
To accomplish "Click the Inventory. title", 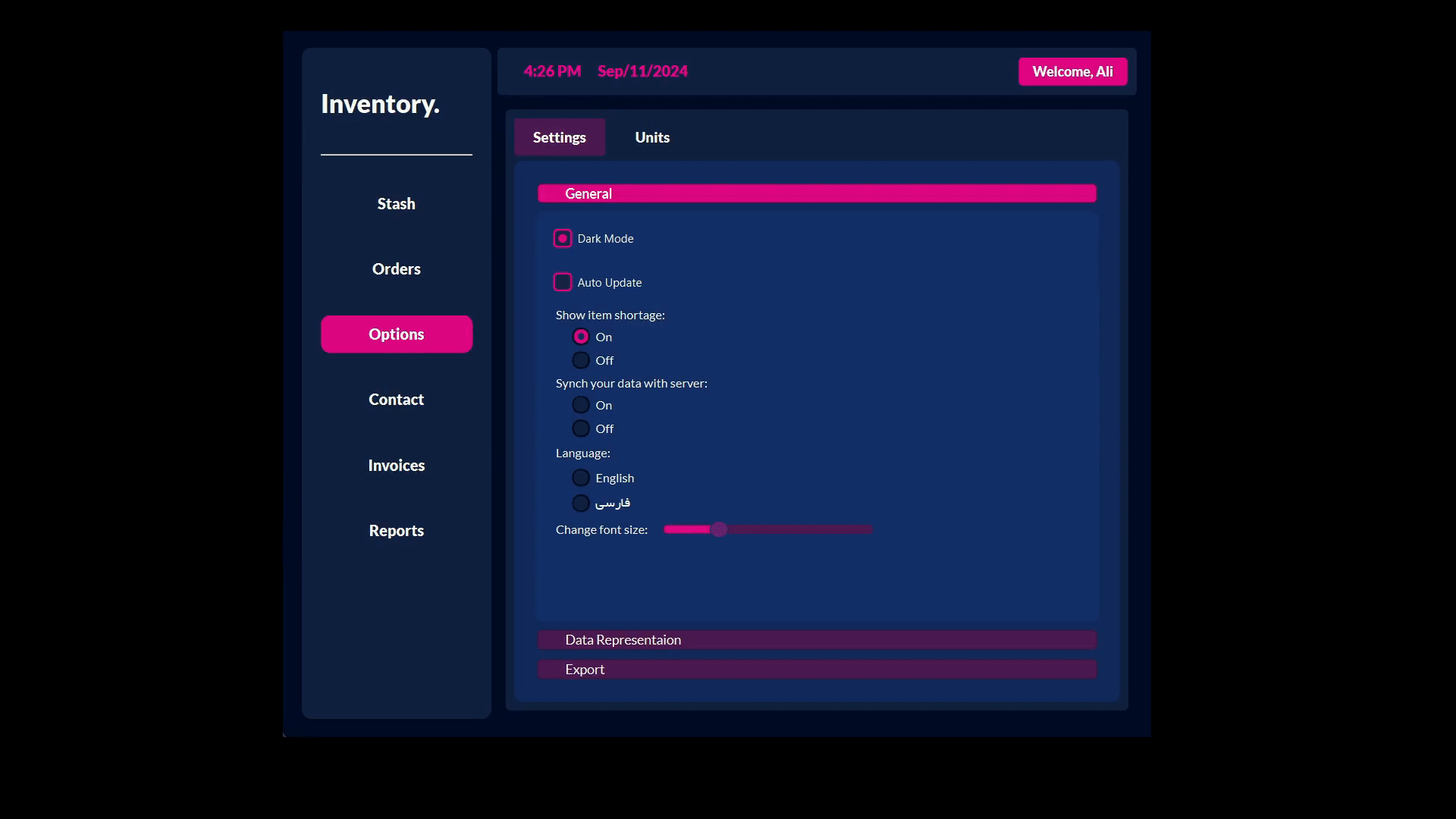I will 380,104.
